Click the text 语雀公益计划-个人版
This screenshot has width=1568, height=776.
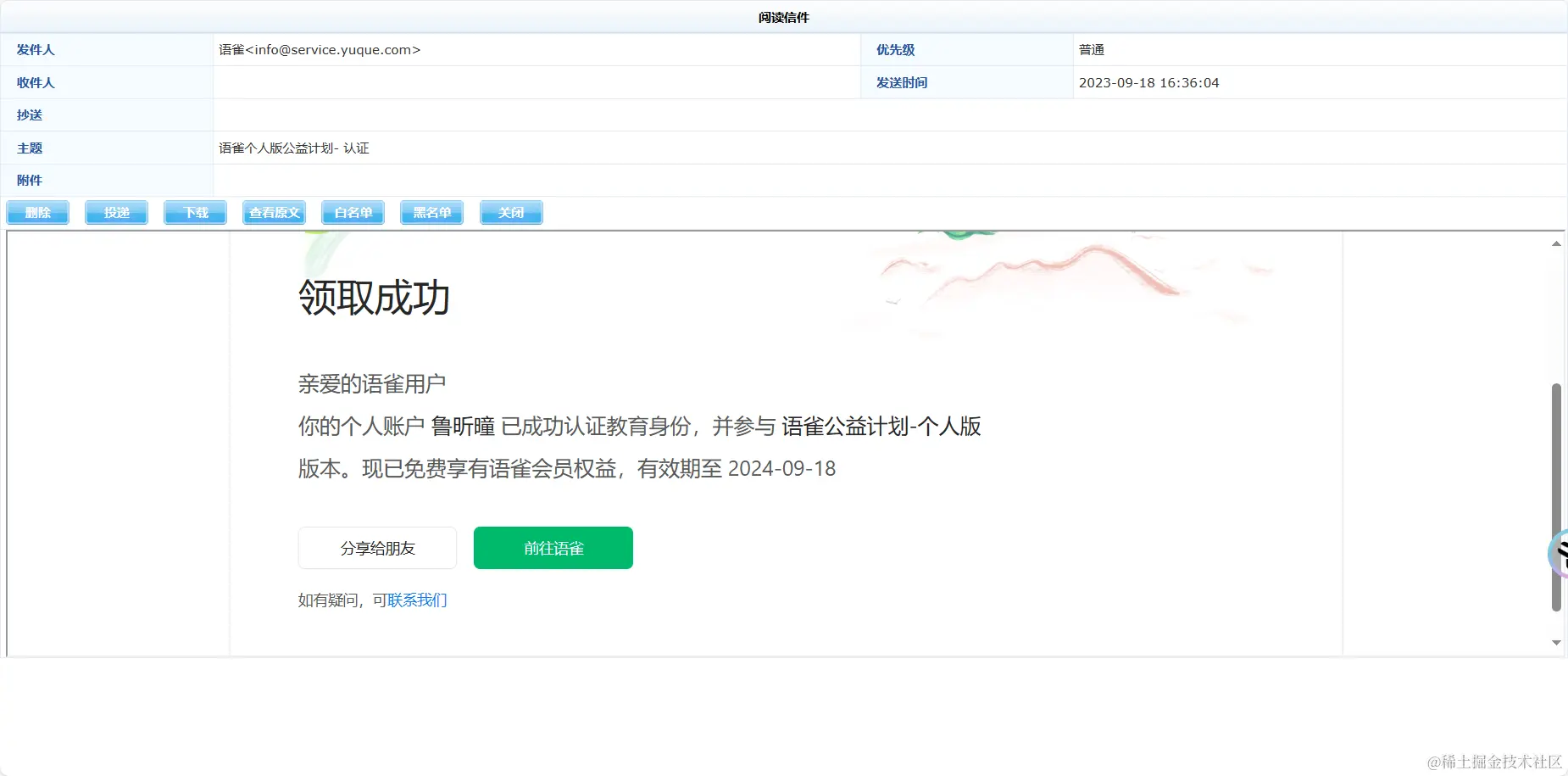pos(881,426)
